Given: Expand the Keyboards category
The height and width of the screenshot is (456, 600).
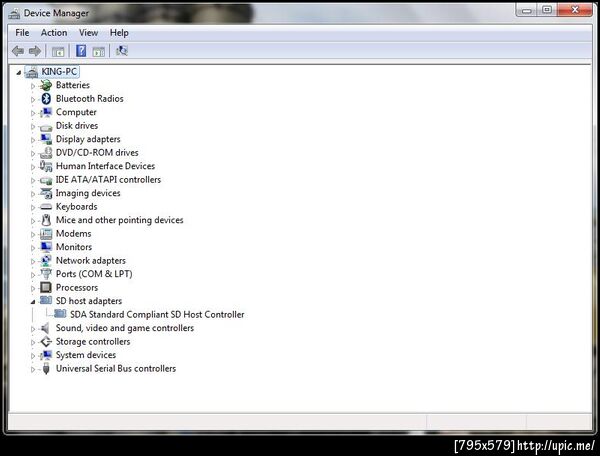Looking at the screenshot, I should point(33,207).
